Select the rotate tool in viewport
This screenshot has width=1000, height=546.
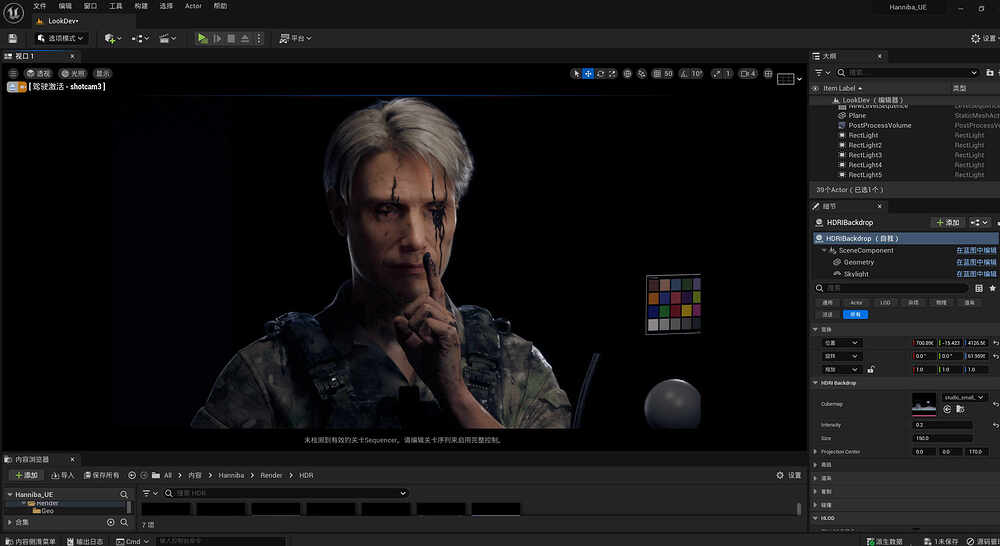click(600, 73)
